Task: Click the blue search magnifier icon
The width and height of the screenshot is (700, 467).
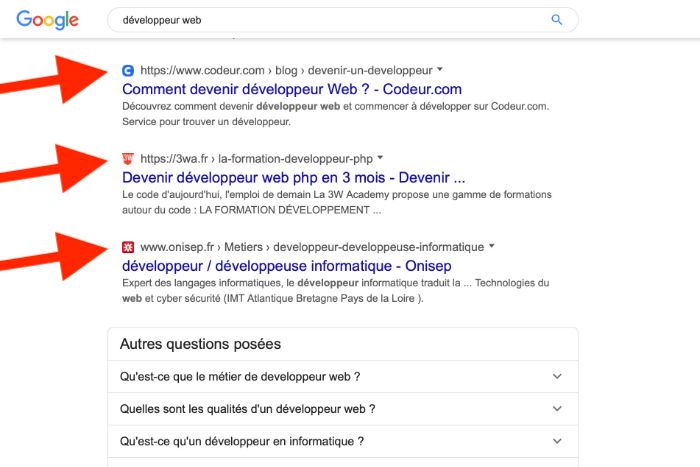Action: (x=557, y=20)
